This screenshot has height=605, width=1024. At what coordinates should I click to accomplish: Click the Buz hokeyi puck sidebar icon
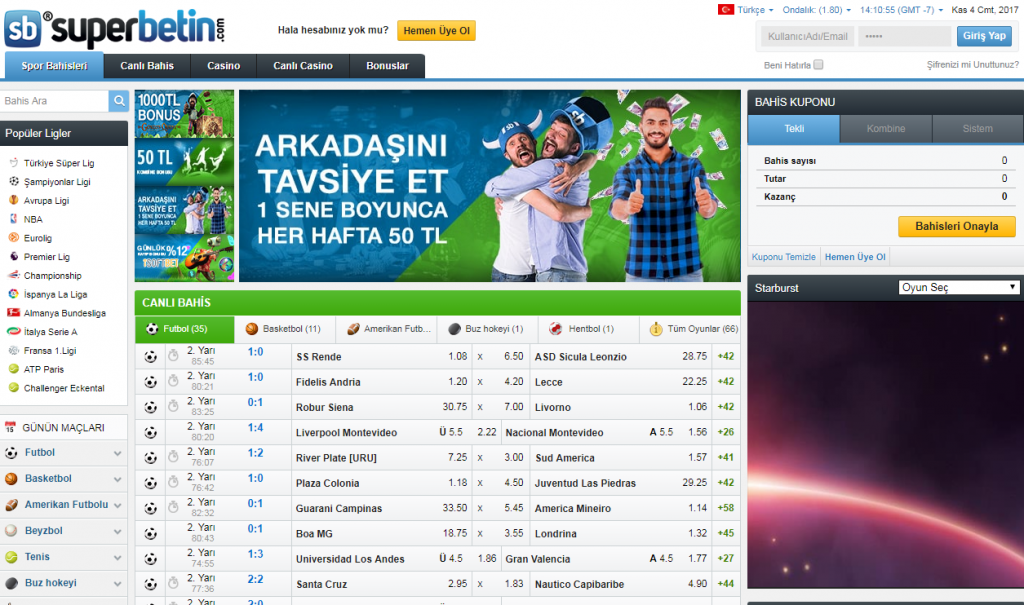click(x=11, y=583)
